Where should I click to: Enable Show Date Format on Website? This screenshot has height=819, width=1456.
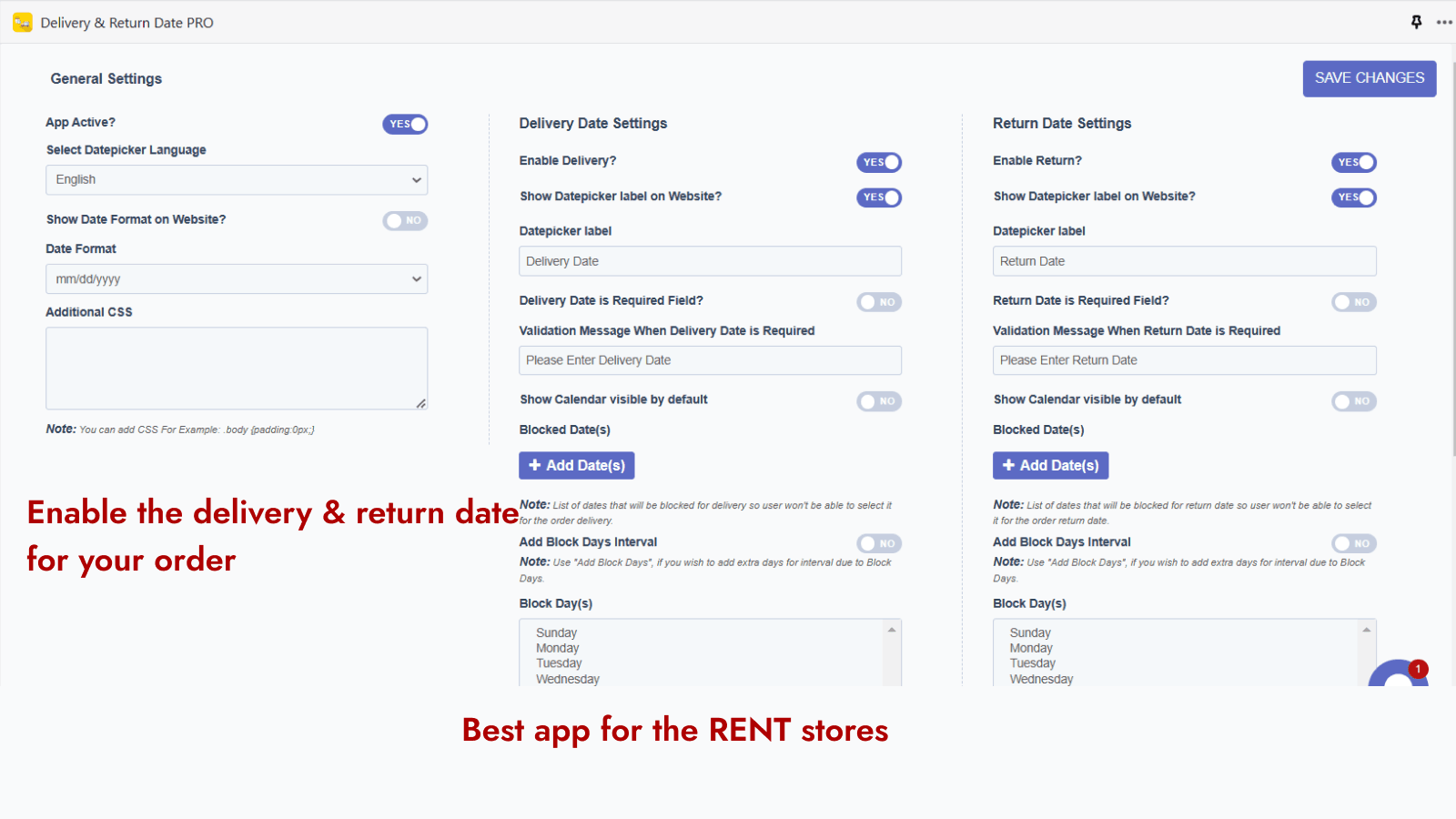coord(405,220)
